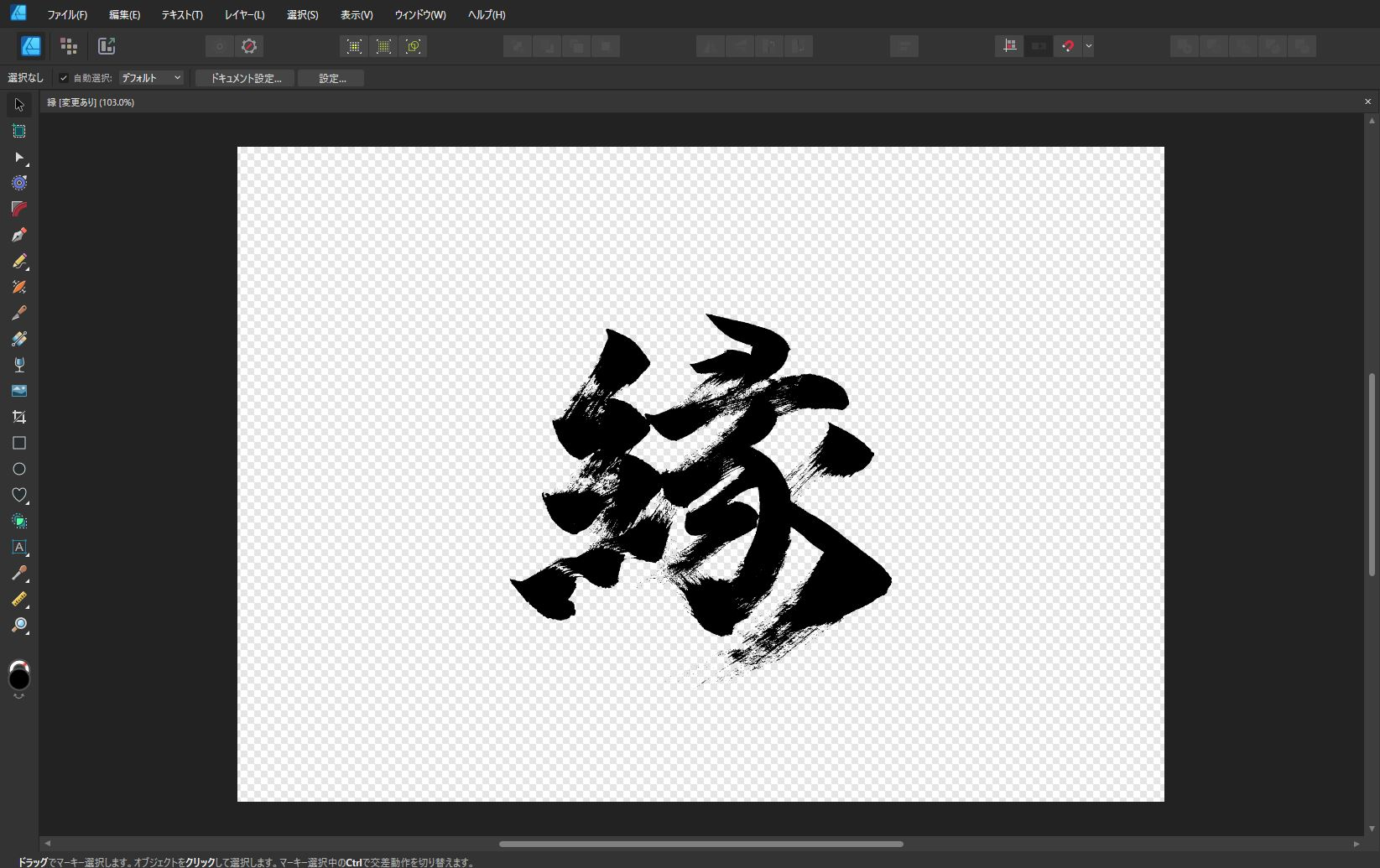
Task: Pick the Ellipse shape tool
Action: tap(19, 469)
